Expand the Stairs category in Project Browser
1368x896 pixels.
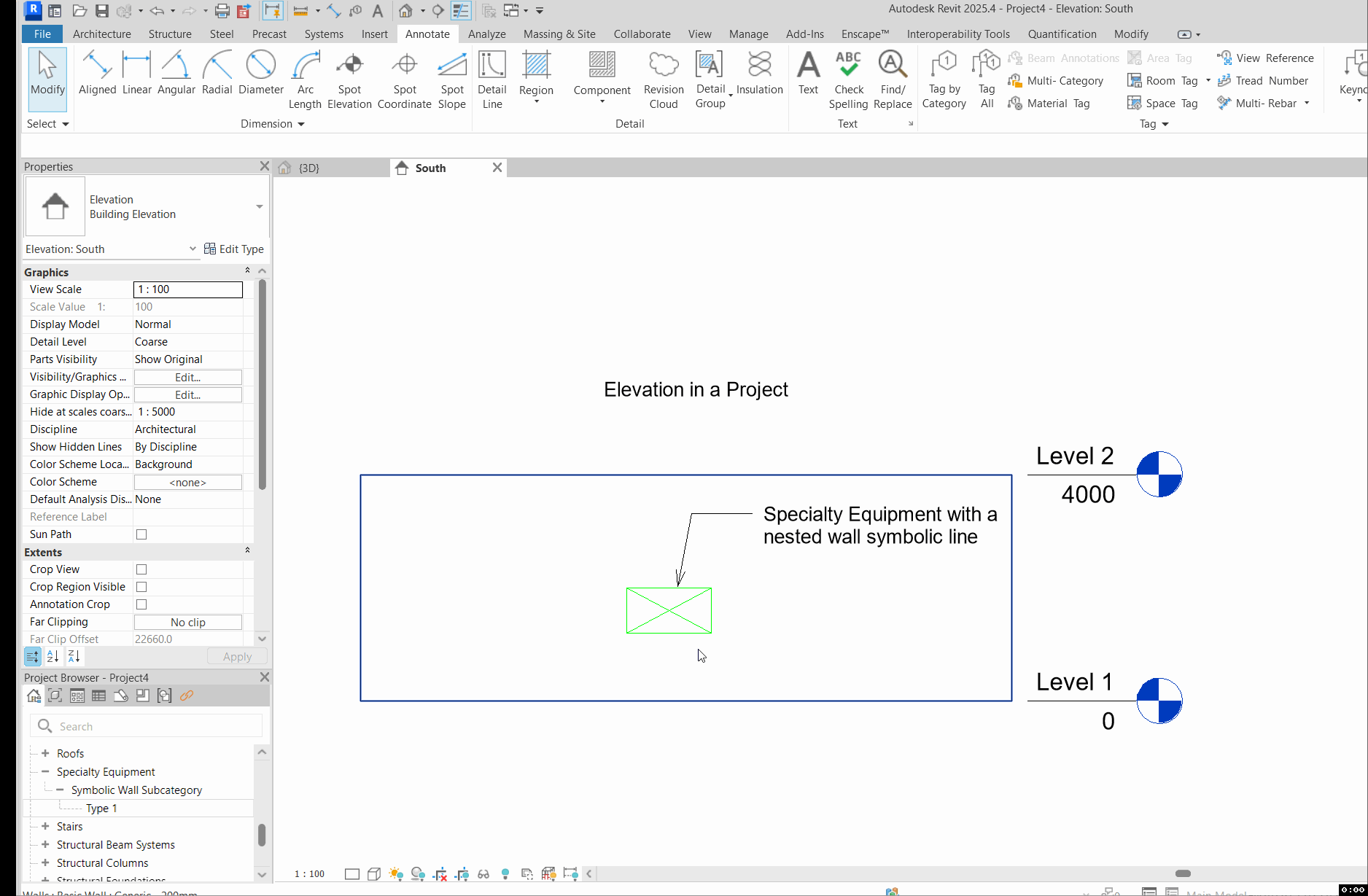[x=46, y=826]
